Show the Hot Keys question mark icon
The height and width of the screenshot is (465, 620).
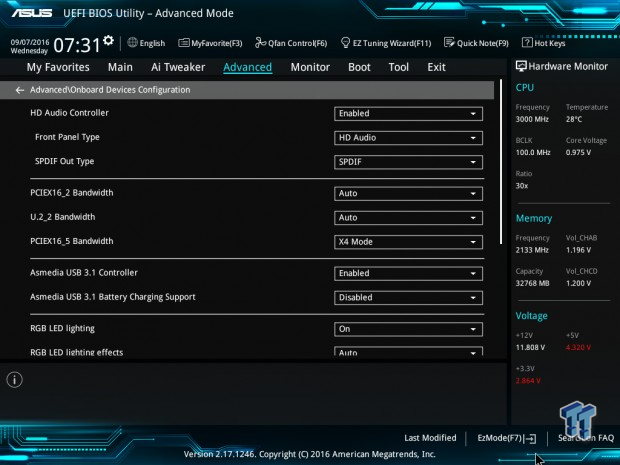(527, 42)
